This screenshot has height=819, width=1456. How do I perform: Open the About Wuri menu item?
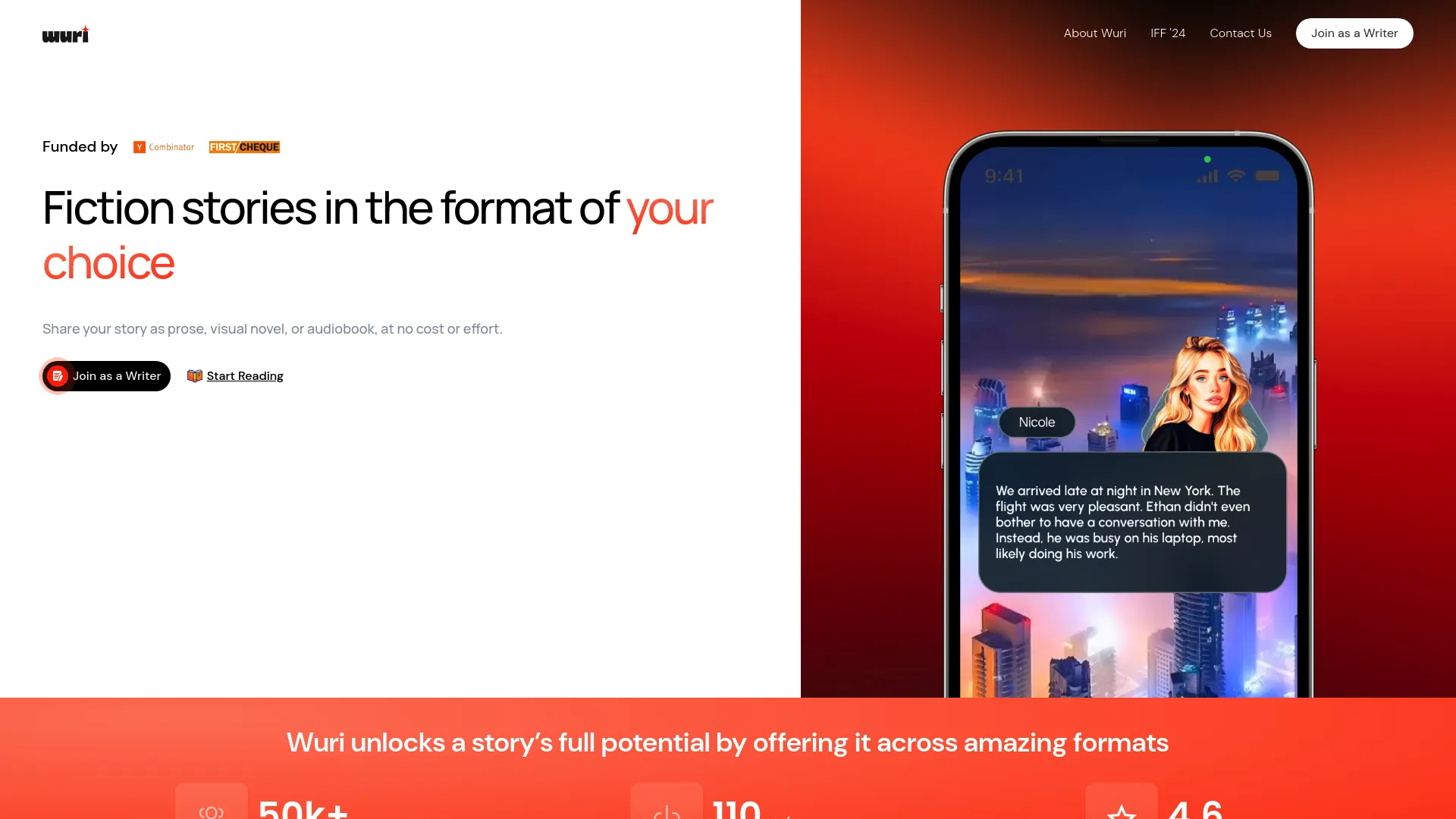tap(1094, 33)
